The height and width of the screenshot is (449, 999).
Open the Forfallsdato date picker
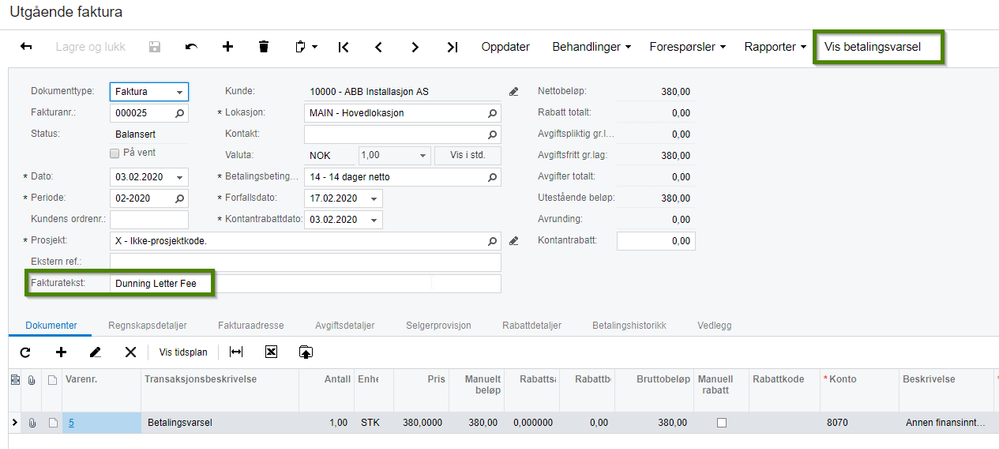(x=375, y=198)
